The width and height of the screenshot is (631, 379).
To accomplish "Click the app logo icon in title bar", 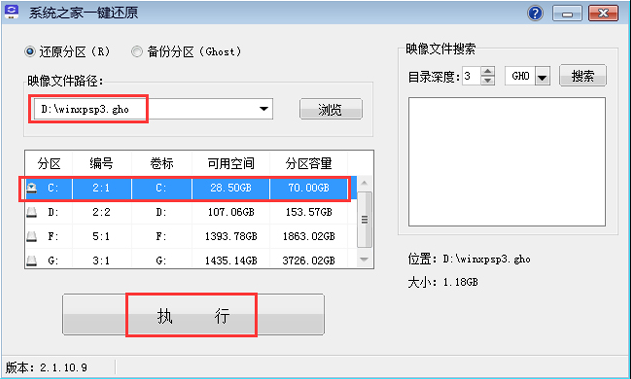I will (x=11, y=12).
